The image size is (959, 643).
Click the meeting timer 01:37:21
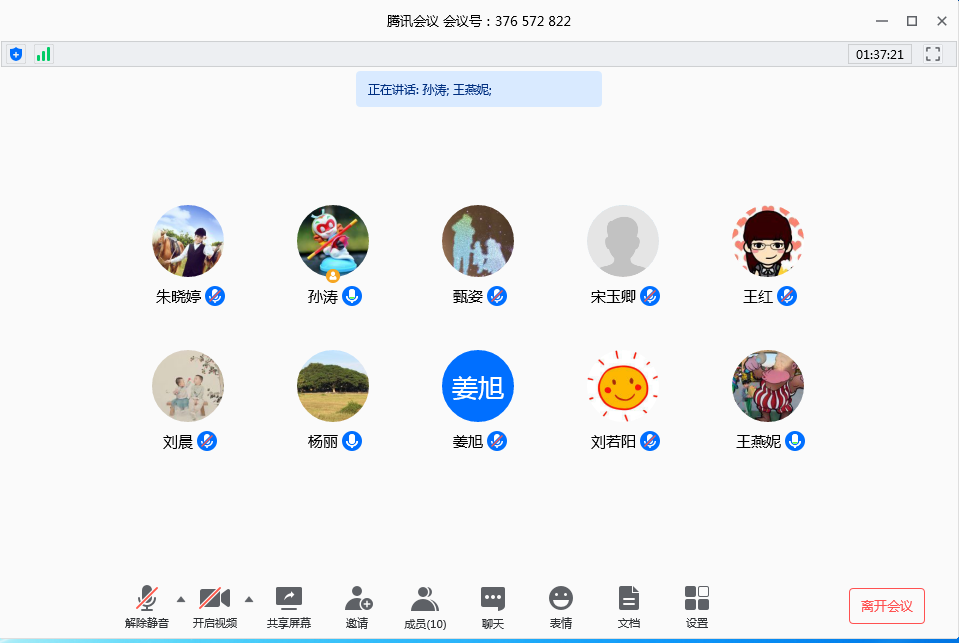(x=880, y=54)
